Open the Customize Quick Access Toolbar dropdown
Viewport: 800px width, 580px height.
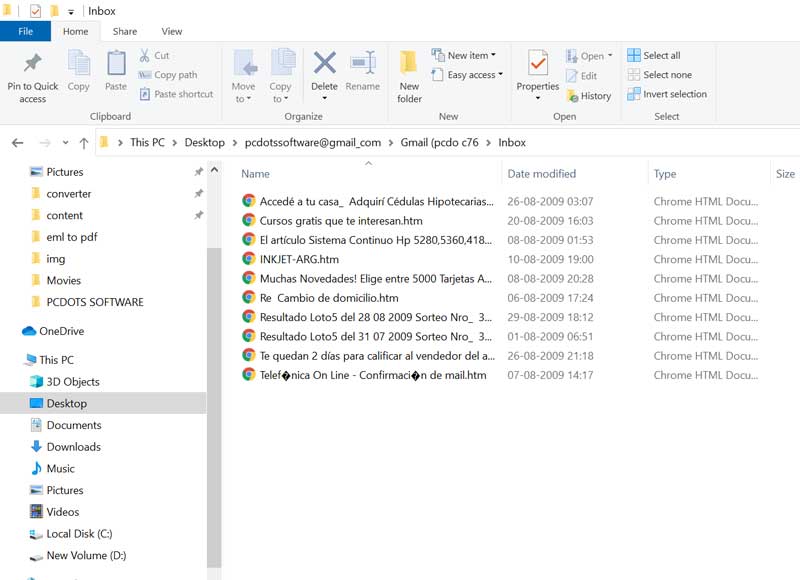coord(71,12)
